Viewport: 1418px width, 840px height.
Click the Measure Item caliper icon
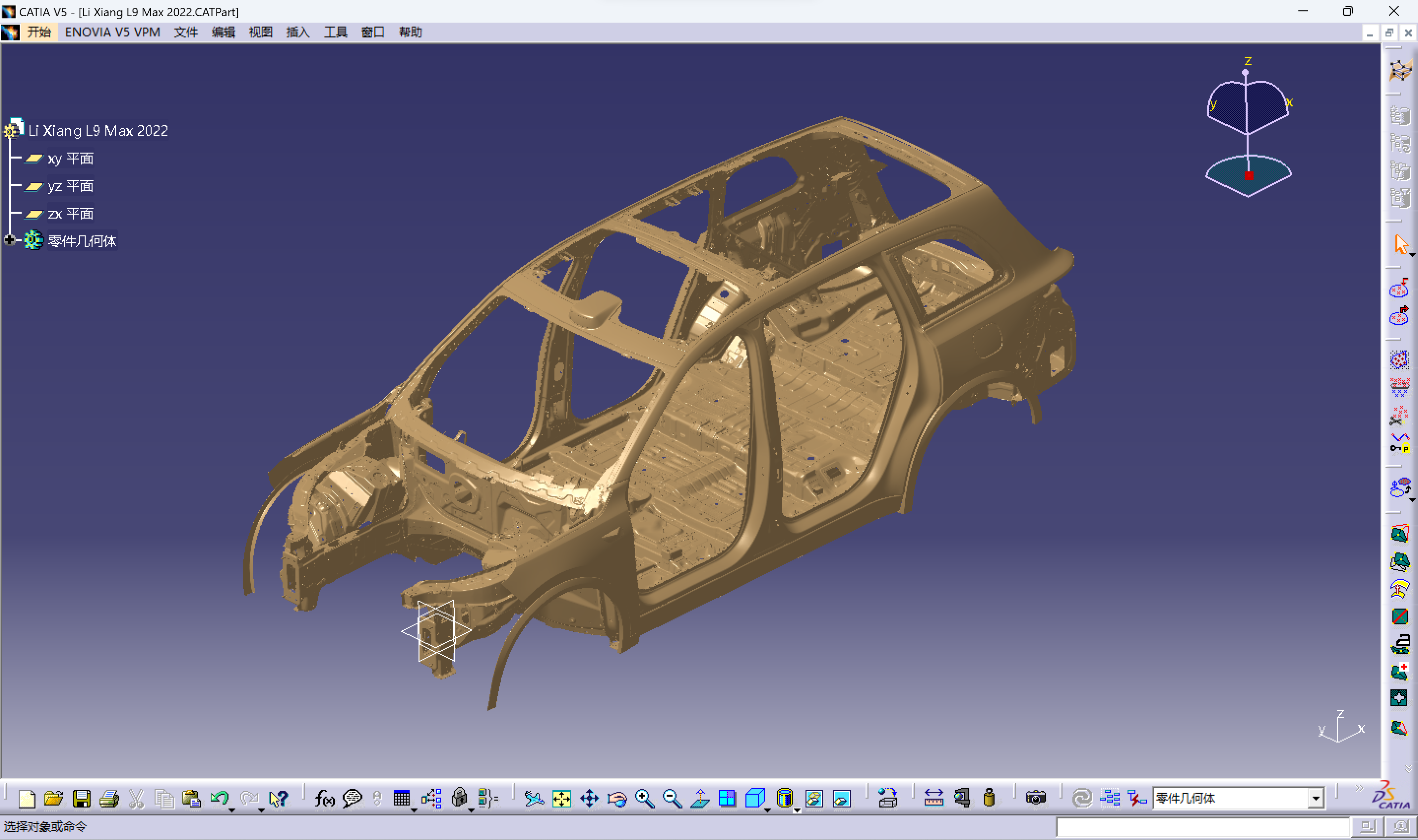pyautogui.click(x=962, y=799)
